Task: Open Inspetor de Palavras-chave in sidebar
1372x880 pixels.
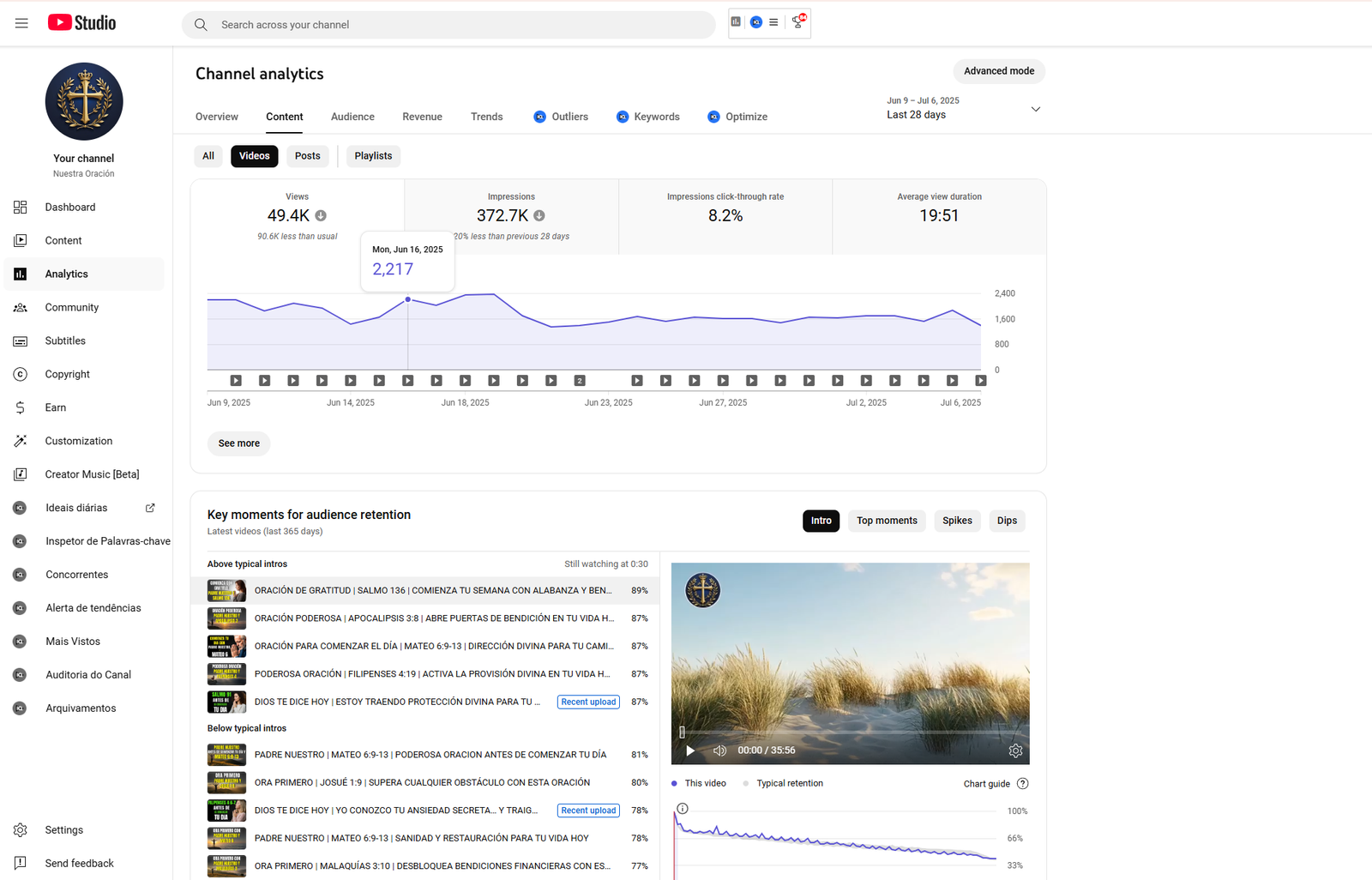Action: [88, 541]
